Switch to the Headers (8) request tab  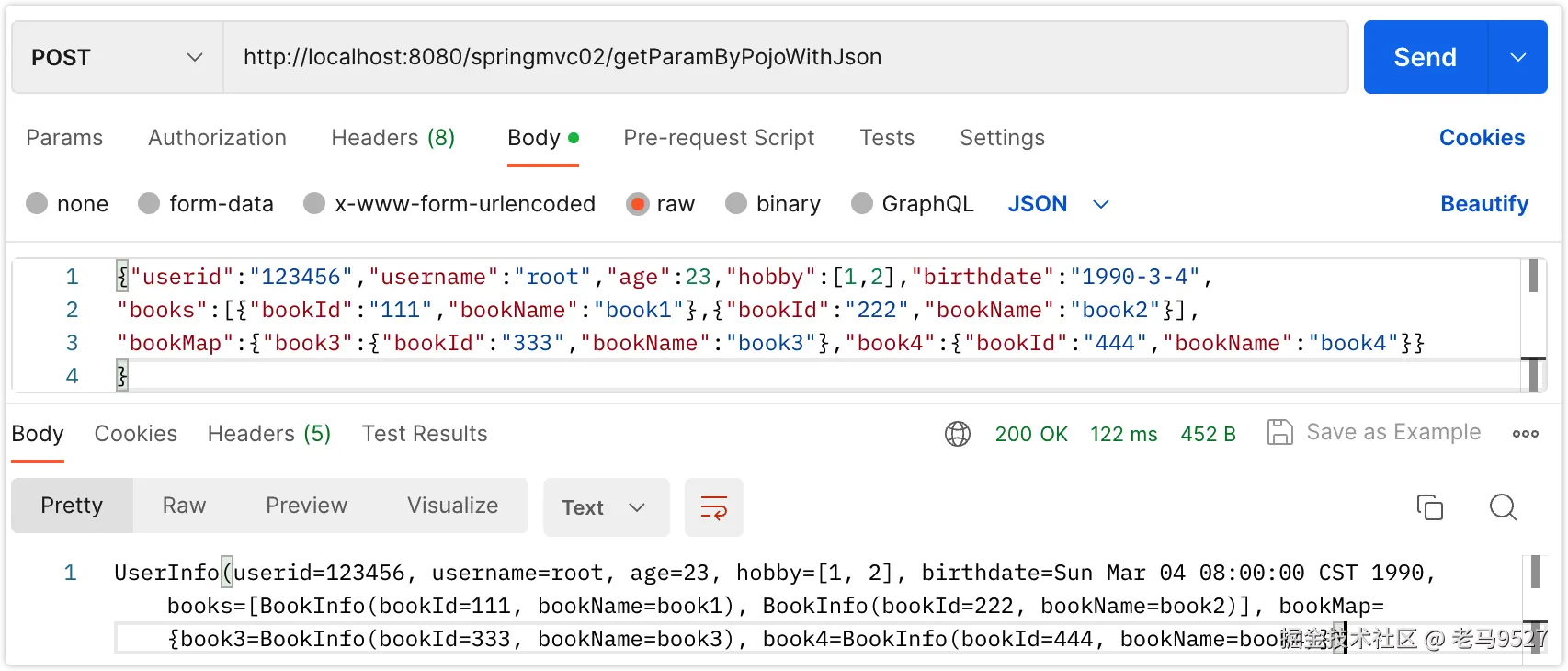(392, 138)
